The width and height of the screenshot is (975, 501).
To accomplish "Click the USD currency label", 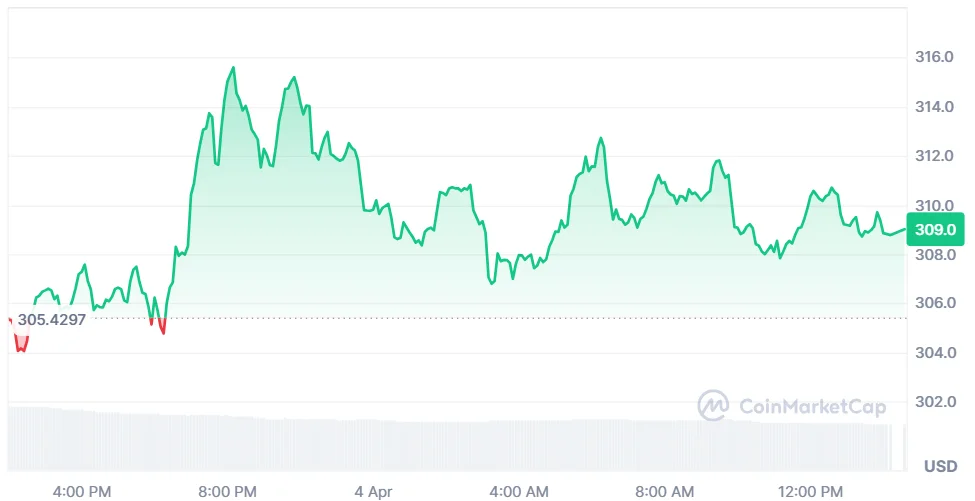I will pos(940,467).
